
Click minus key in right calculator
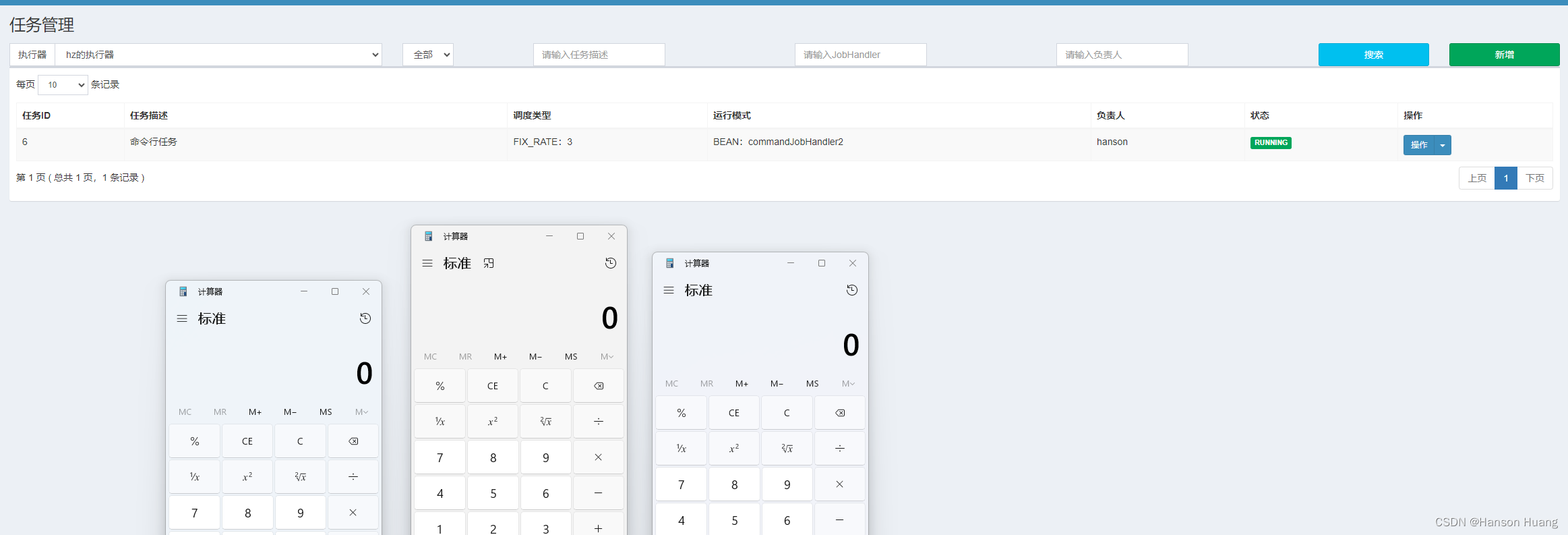(x=840, y=520)
